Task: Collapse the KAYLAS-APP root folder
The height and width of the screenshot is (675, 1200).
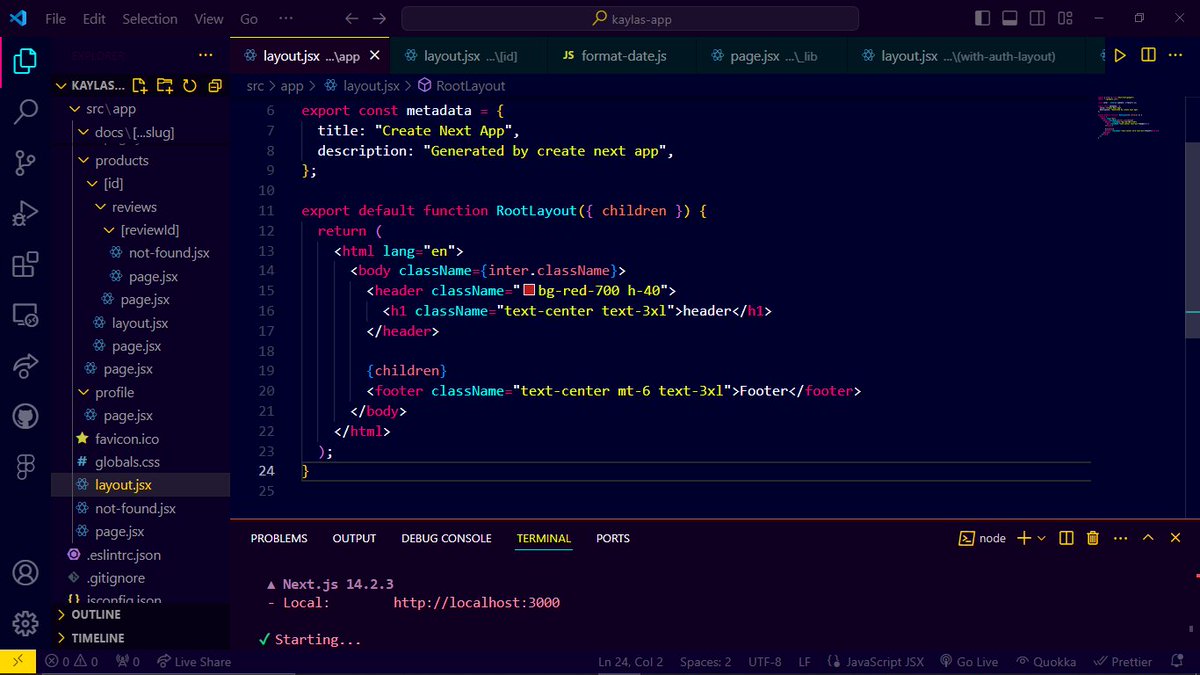Action: (61, 86)
